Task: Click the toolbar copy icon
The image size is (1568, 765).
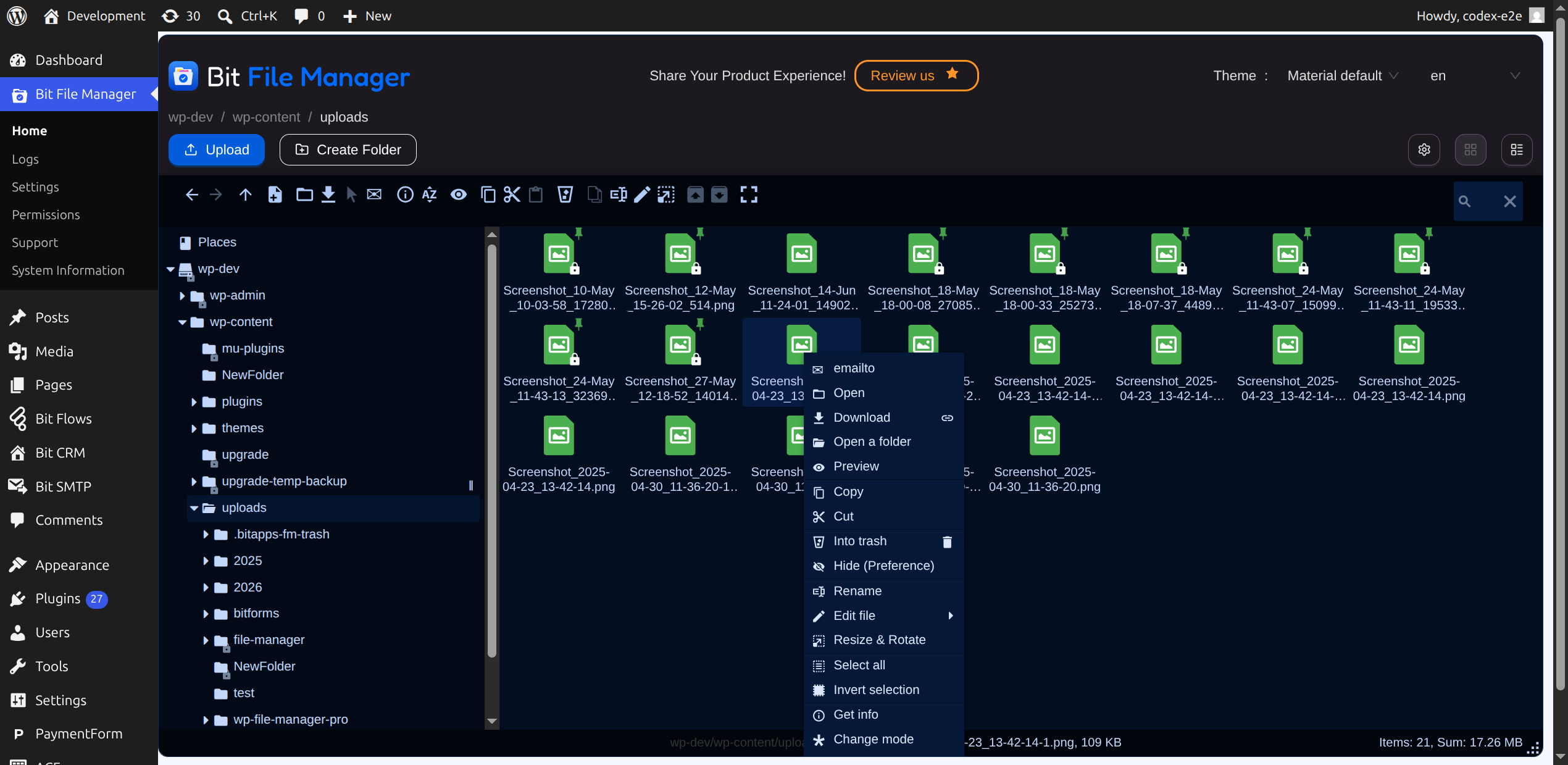Action: [x=488, y=195]
